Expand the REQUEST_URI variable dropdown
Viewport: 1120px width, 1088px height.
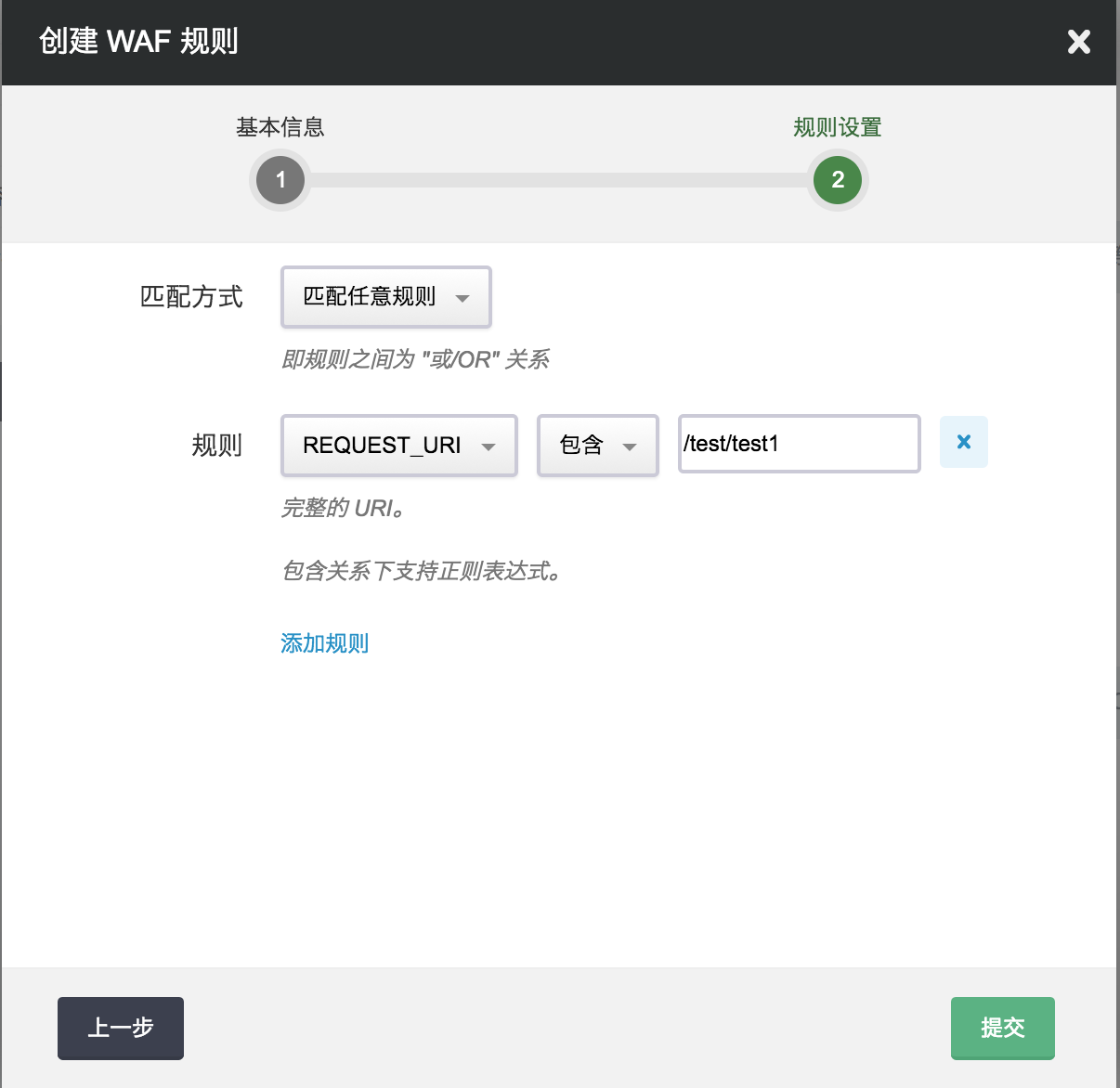398,446
